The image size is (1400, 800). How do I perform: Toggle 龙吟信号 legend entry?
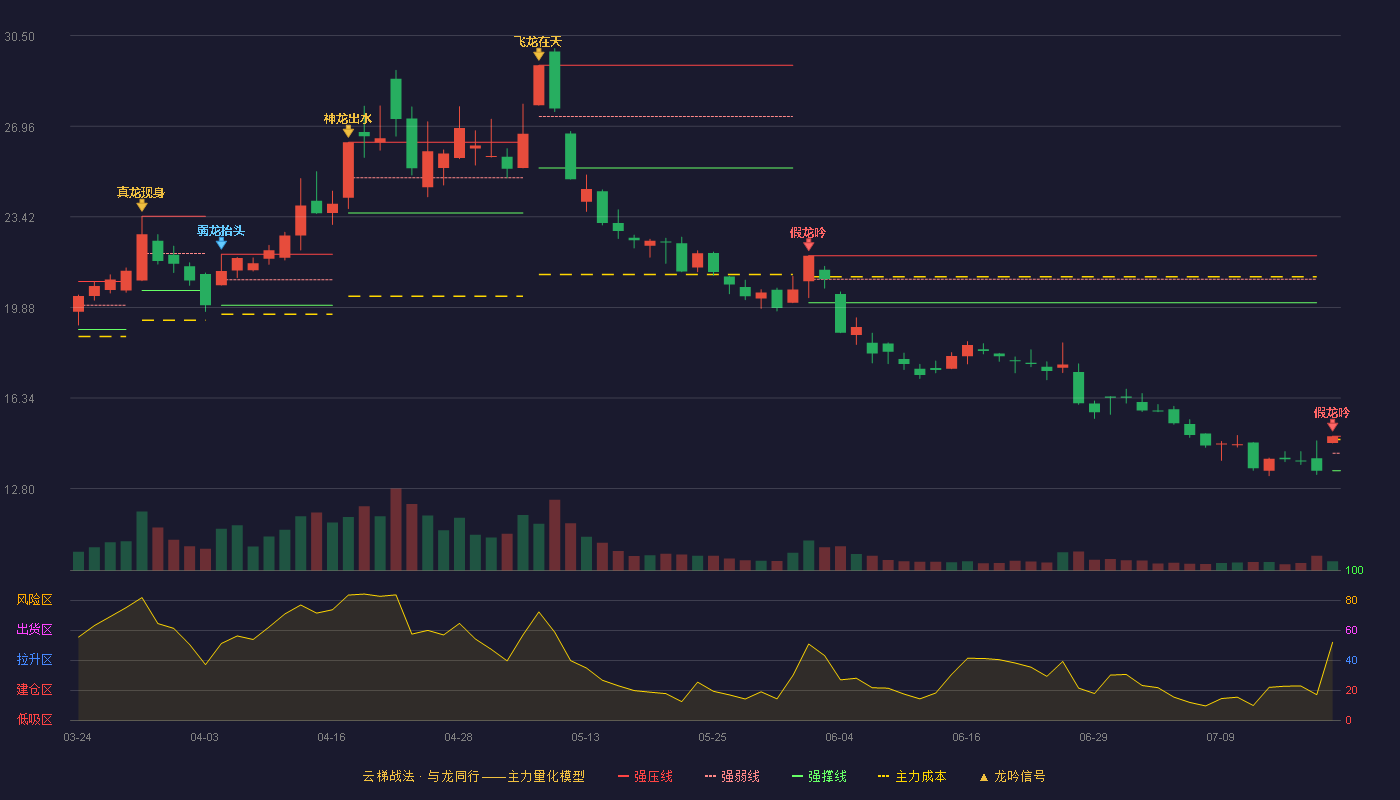pyautogui.click(x=1012, y=777)
